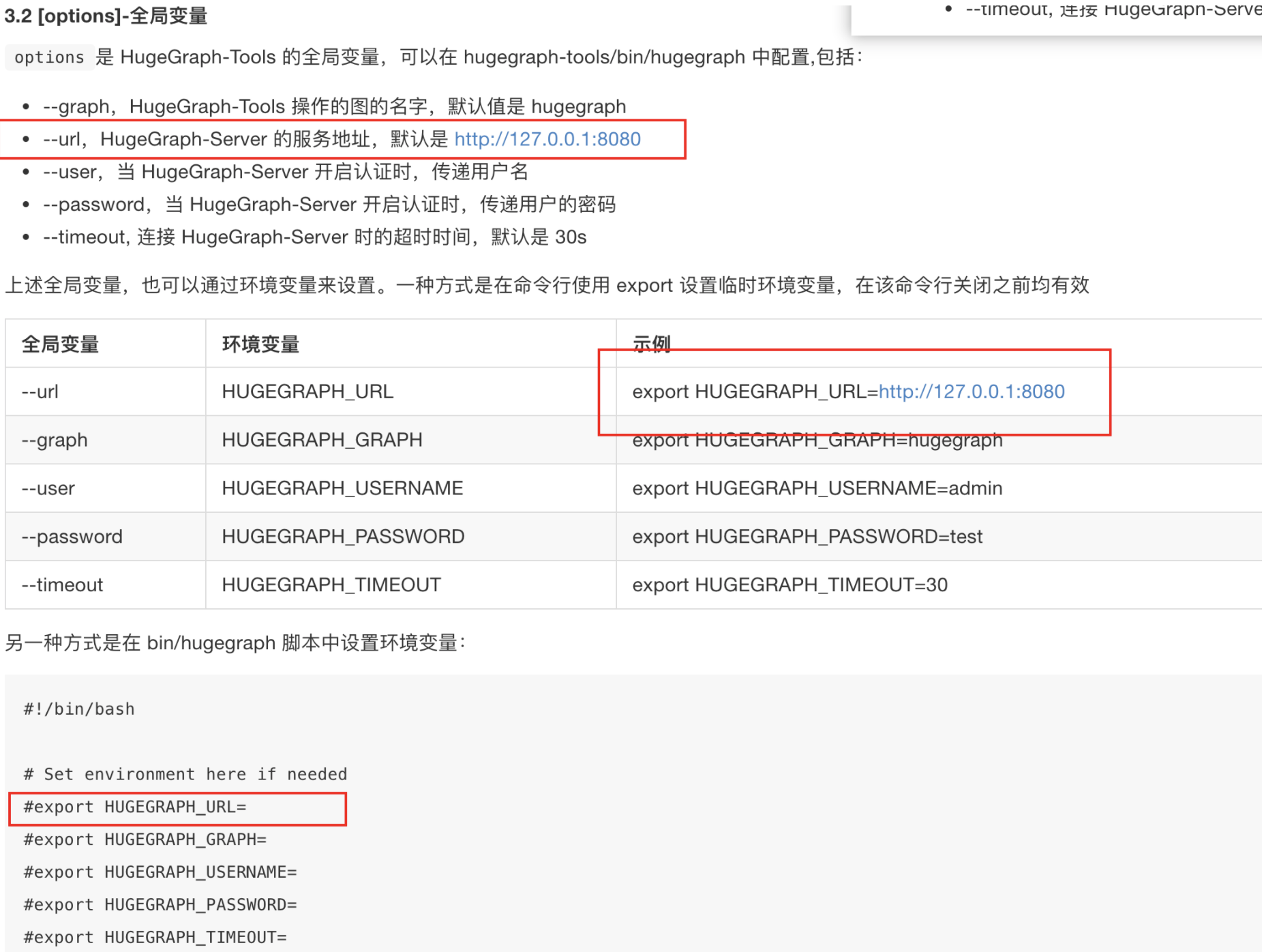Click the --password bullet item
This screenshot has height=952, width=1264.
(330, 204)
